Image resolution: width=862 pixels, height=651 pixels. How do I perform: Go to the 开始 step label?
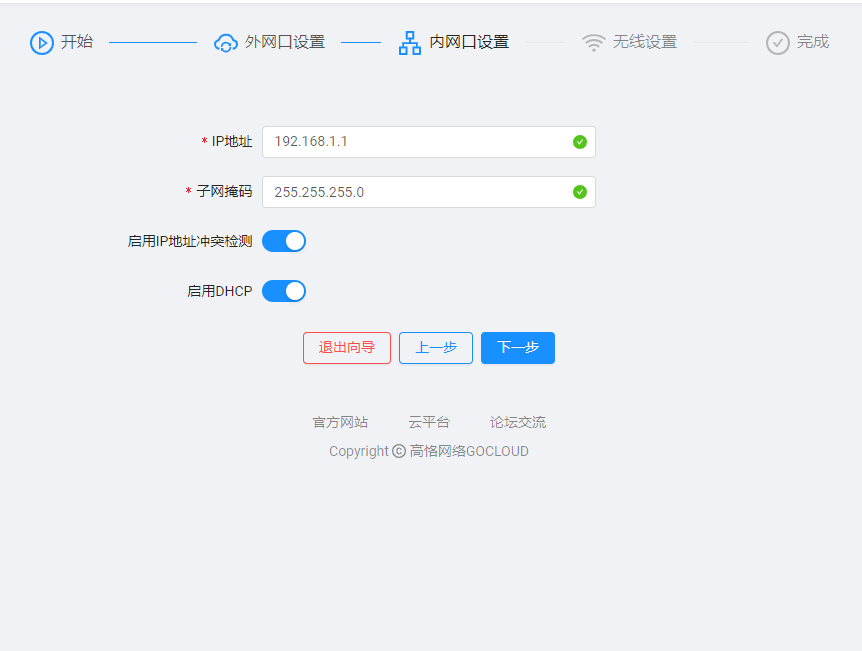pos(77,42)
